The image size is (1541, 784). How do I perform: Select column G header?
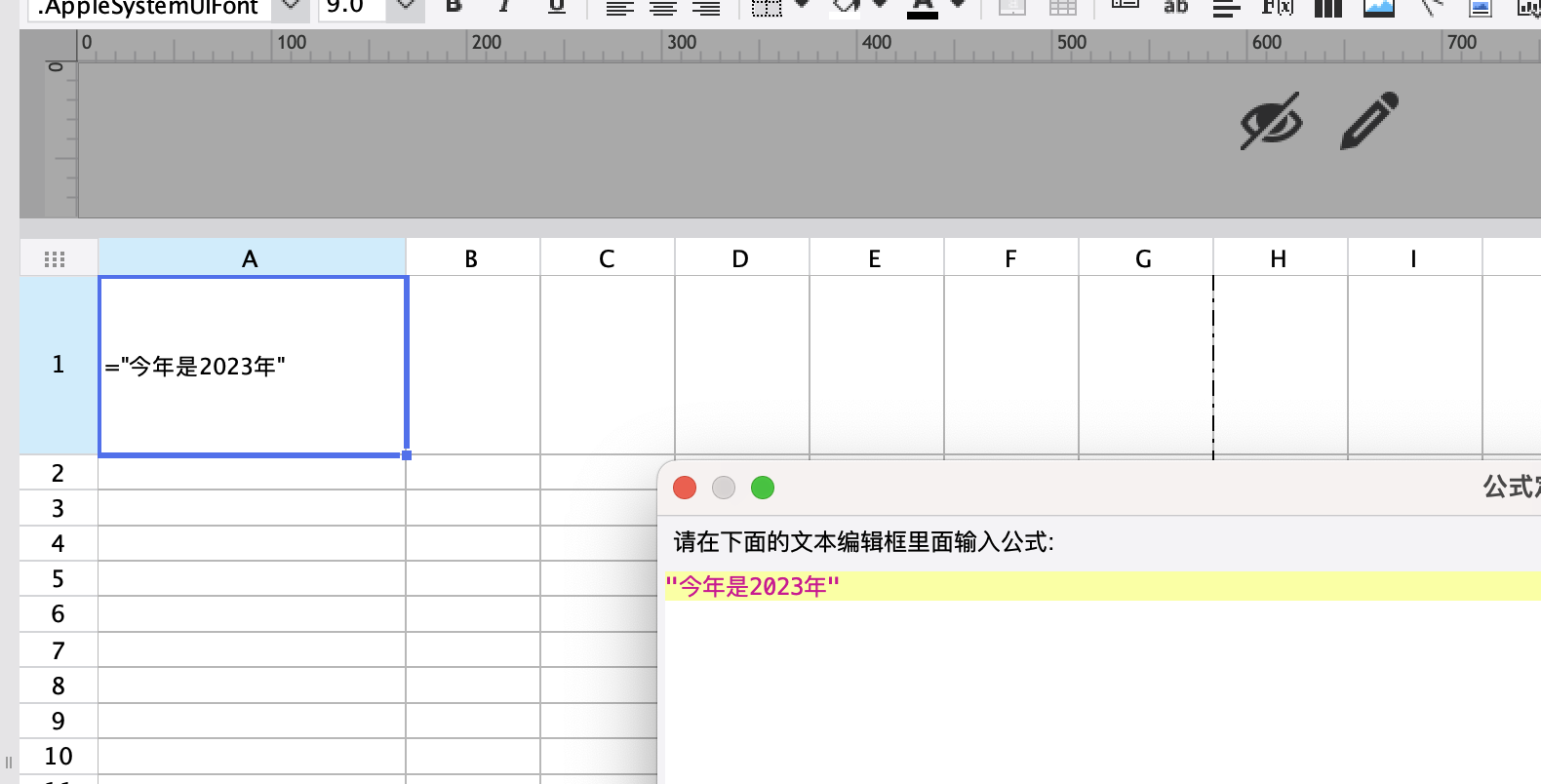pos(1146,257)
